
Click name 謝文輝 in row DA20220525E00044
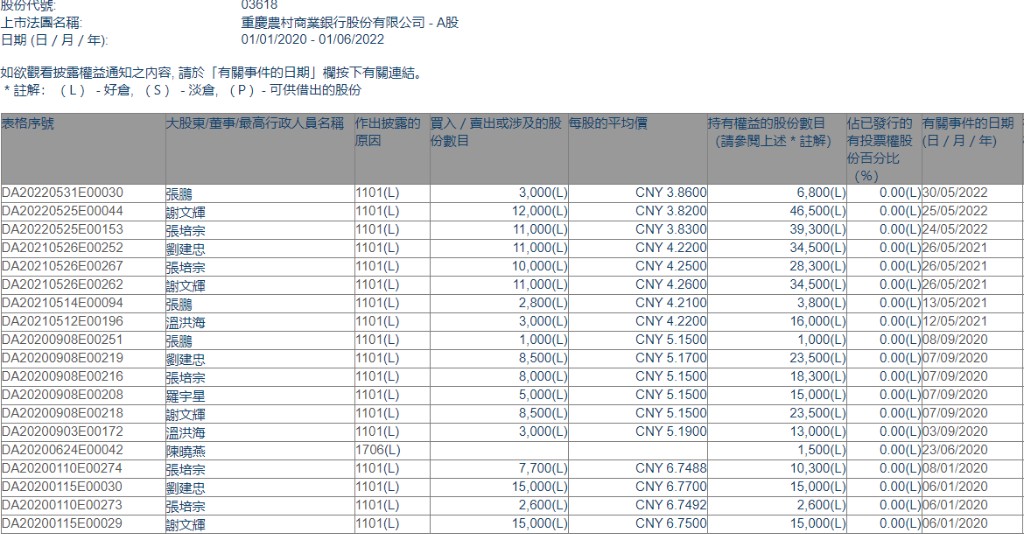click(x=185, y=212)
